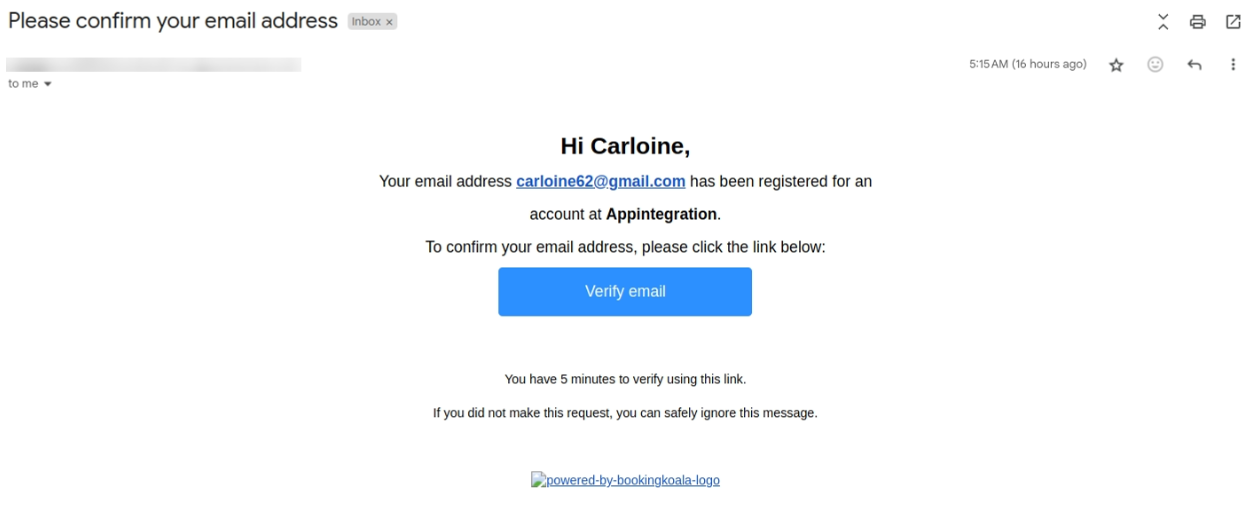The width and height of the screenshot is (1260, 514).
Task: Star this email message
Action: (x=1116, y=65)
